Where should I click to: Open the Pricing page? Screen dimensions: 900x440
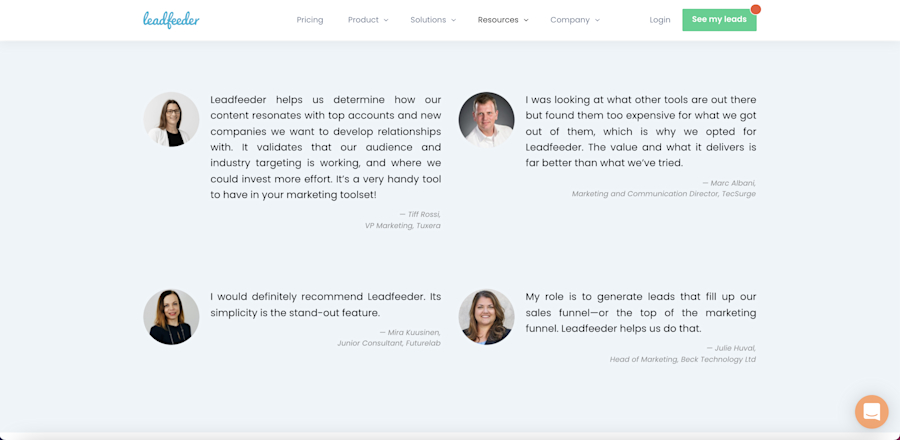[310, 20]
